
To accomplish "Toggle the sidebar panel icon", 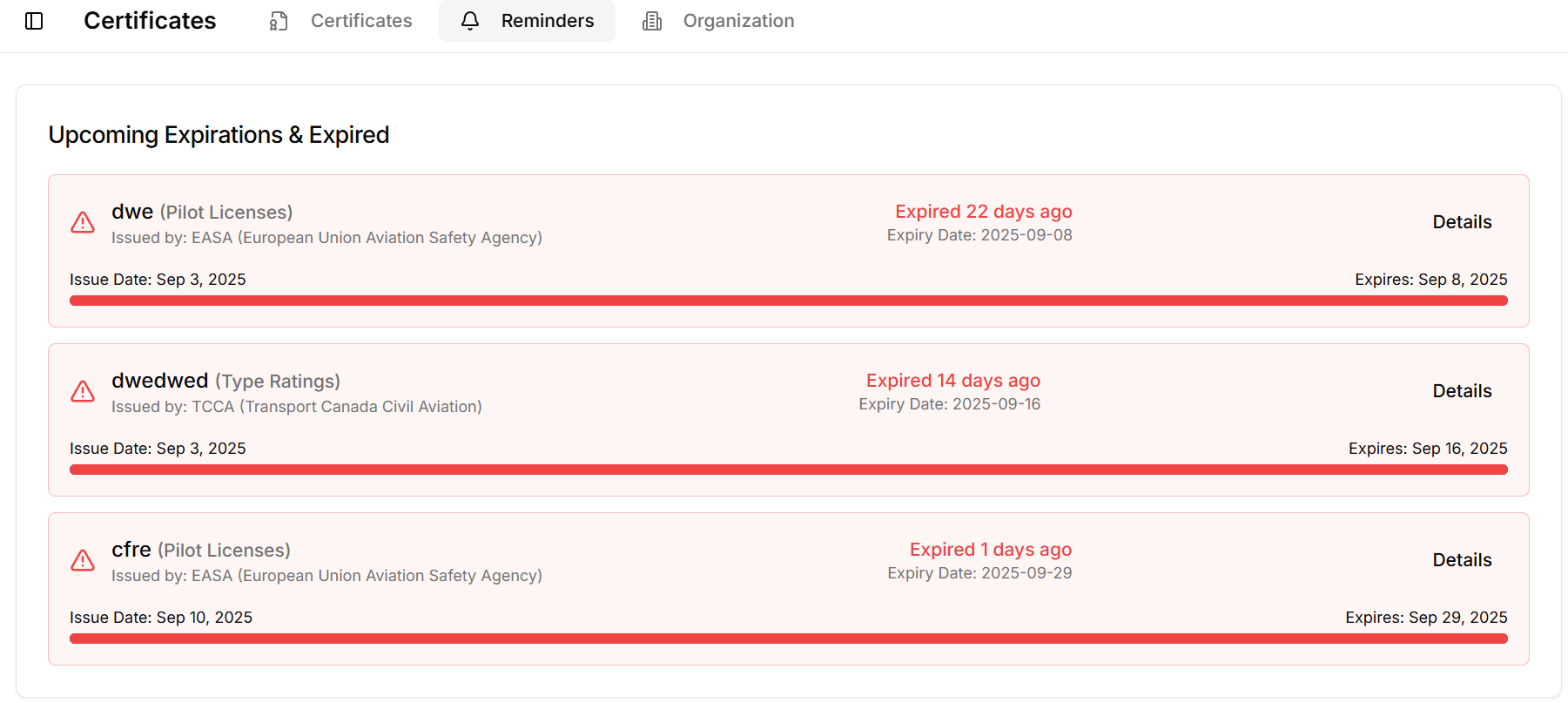I will pos(34,21).
